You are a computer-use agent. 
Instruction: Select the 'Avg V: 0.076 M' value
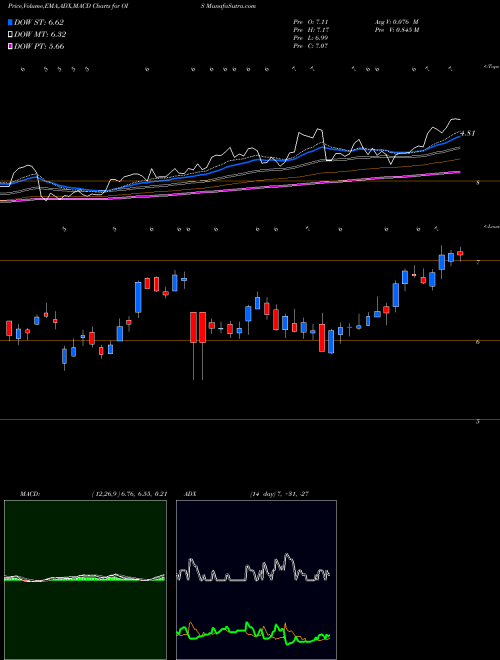[396, 22]
